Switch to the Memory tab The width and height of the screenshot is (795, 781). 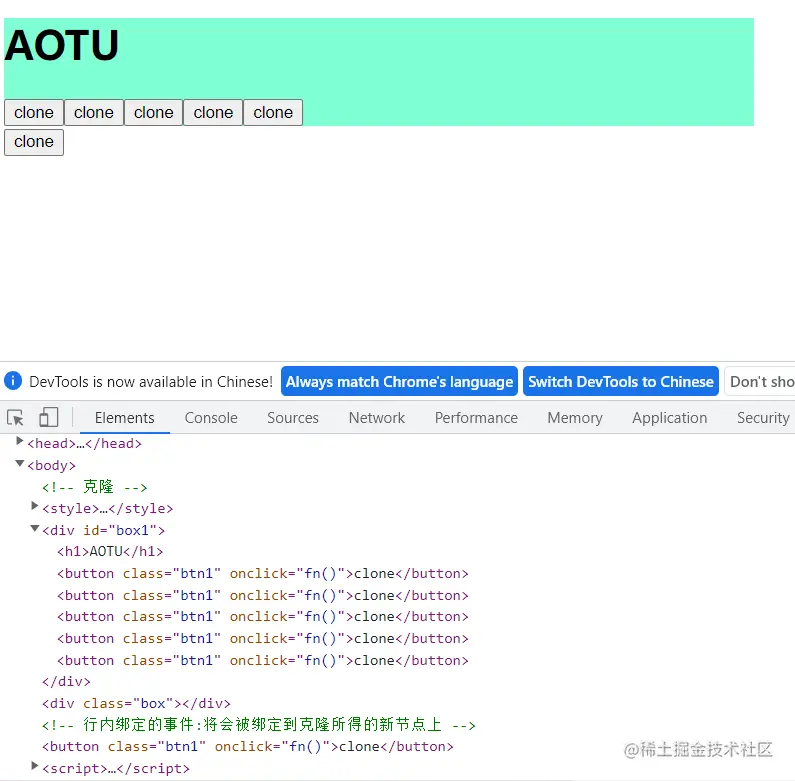(x=575, y=418)
